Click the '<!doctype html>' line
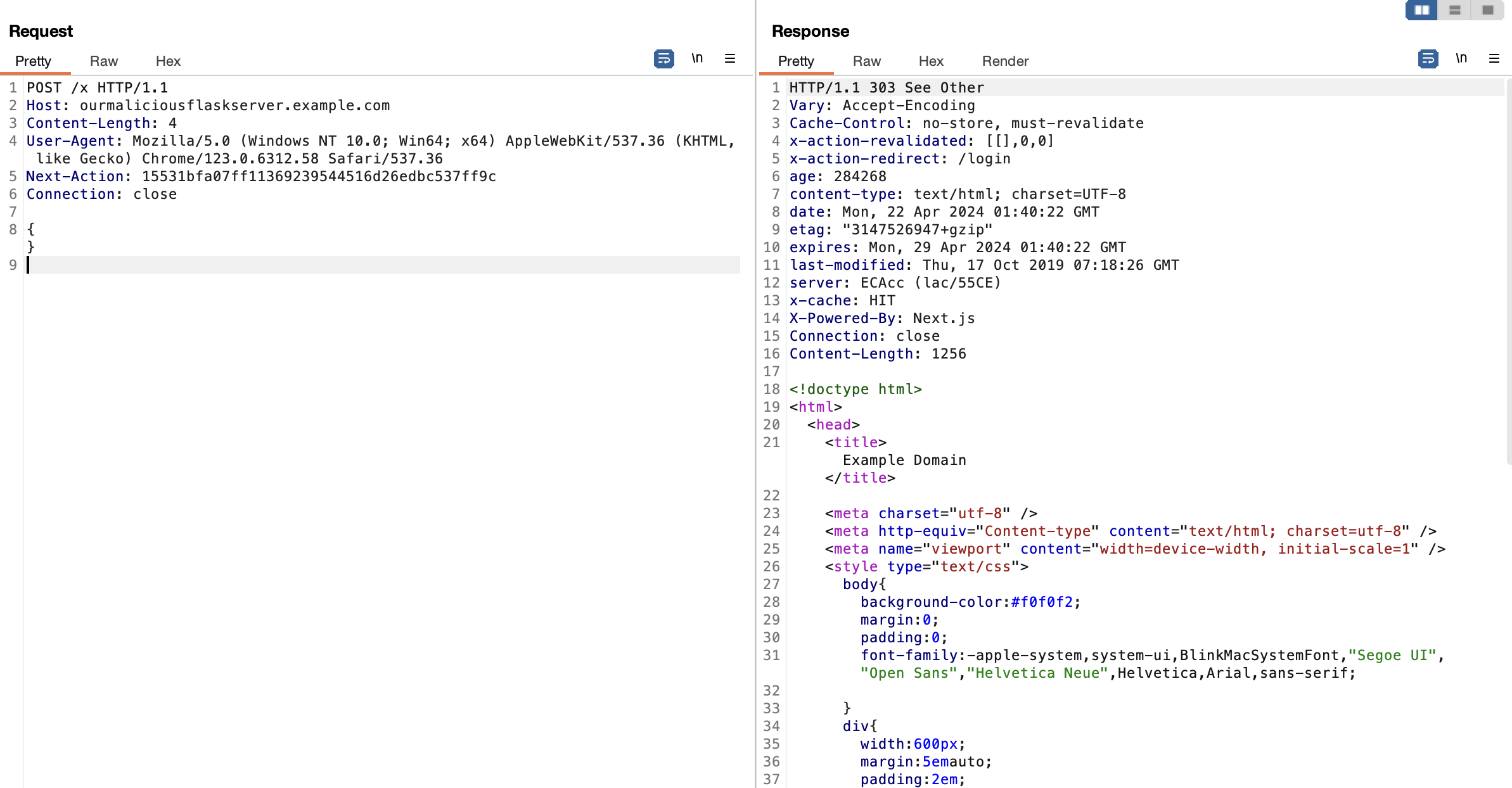This screenshot has width=1512, height=788. coord(855,389)
